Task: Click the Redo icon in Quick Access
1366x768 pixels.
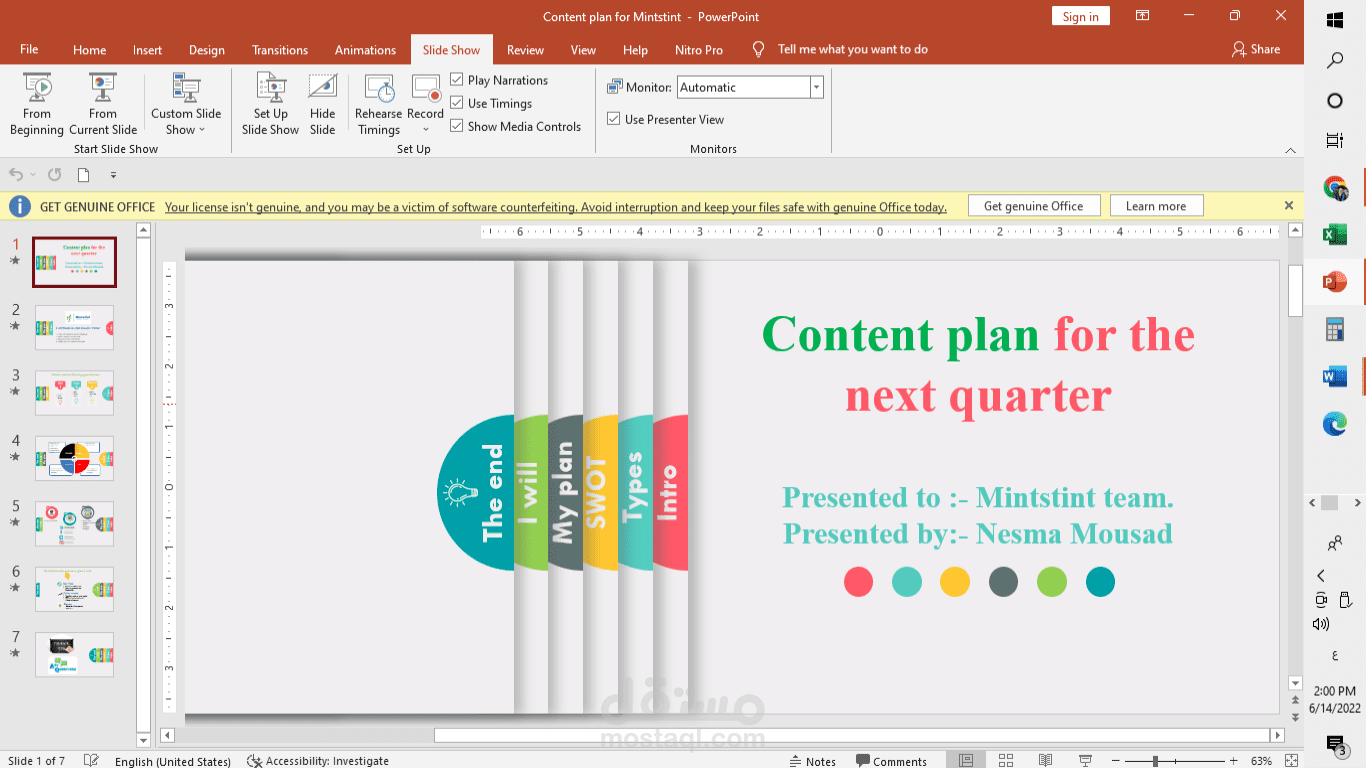Action: point(54,175)
